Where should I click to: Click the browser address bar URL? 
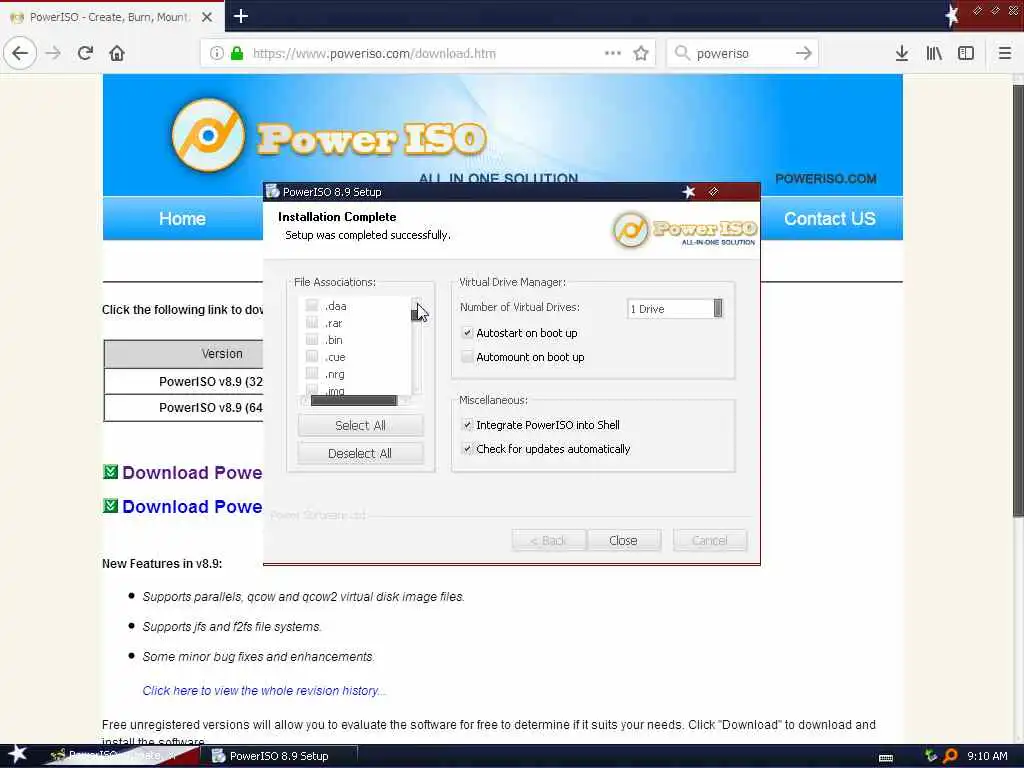[x=374, y=54]
